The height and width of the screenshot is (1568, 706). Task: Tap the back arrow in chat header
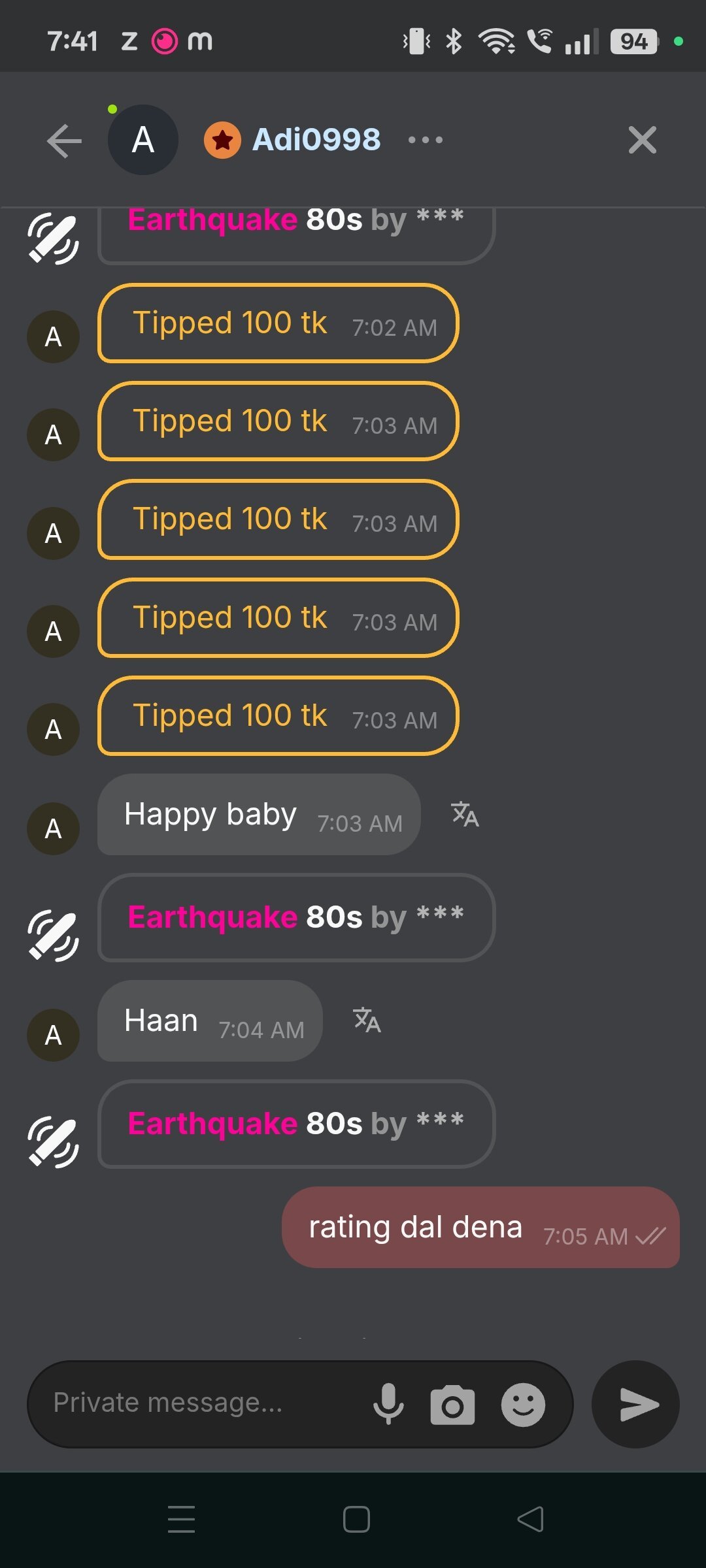click(65, 140)
